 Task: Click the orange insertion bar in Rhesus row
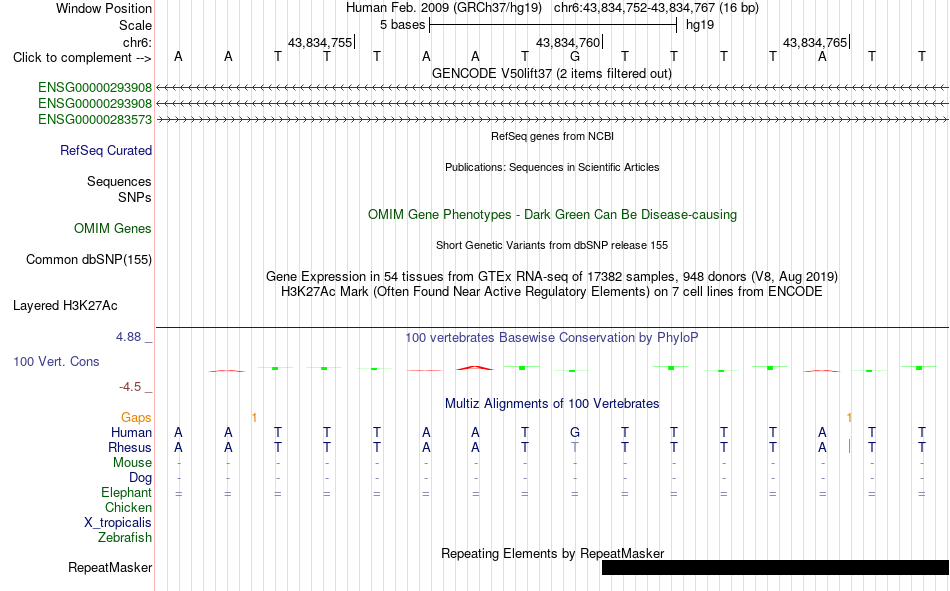tap(849, 447)
